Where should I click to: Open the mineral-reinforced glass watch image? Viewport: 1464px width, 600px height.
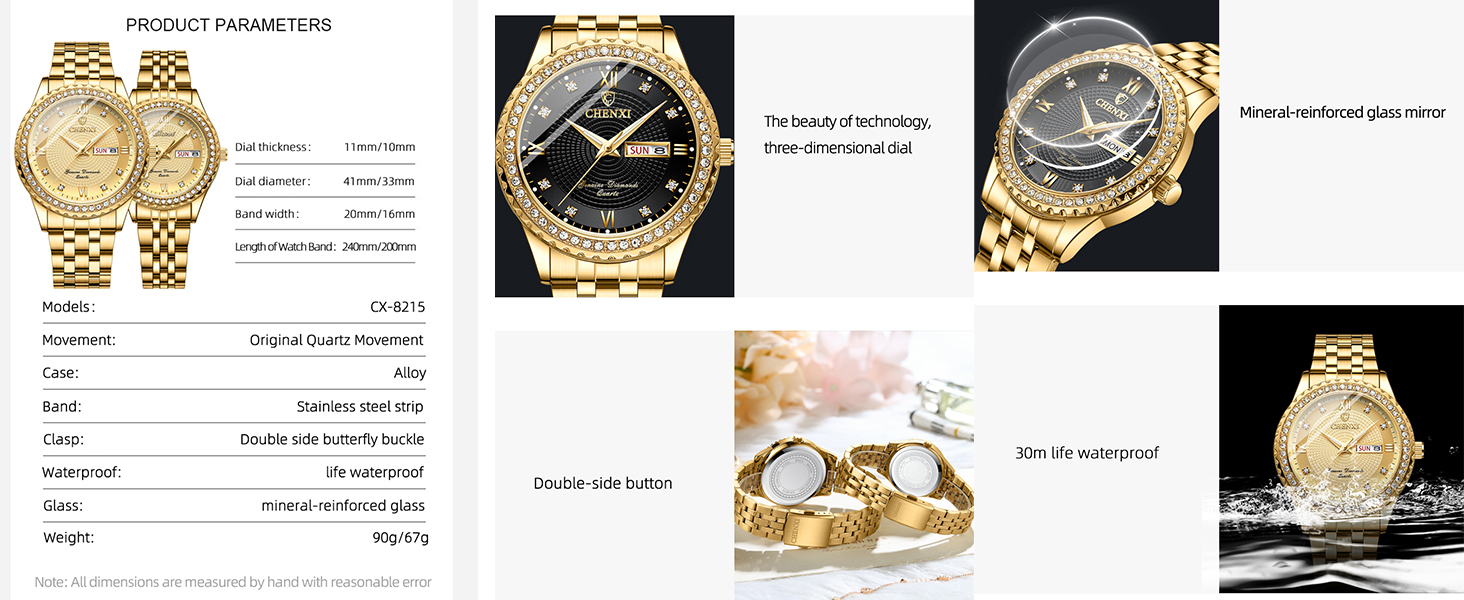pyautogui.click(x=1096, y=135)
